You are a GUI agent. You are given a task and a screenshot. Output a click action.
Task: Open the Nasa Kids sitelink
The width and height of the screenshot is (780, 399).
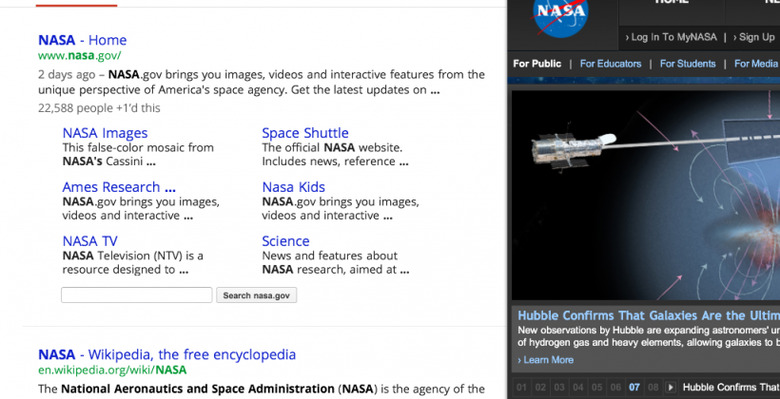(x=293, y=187)
